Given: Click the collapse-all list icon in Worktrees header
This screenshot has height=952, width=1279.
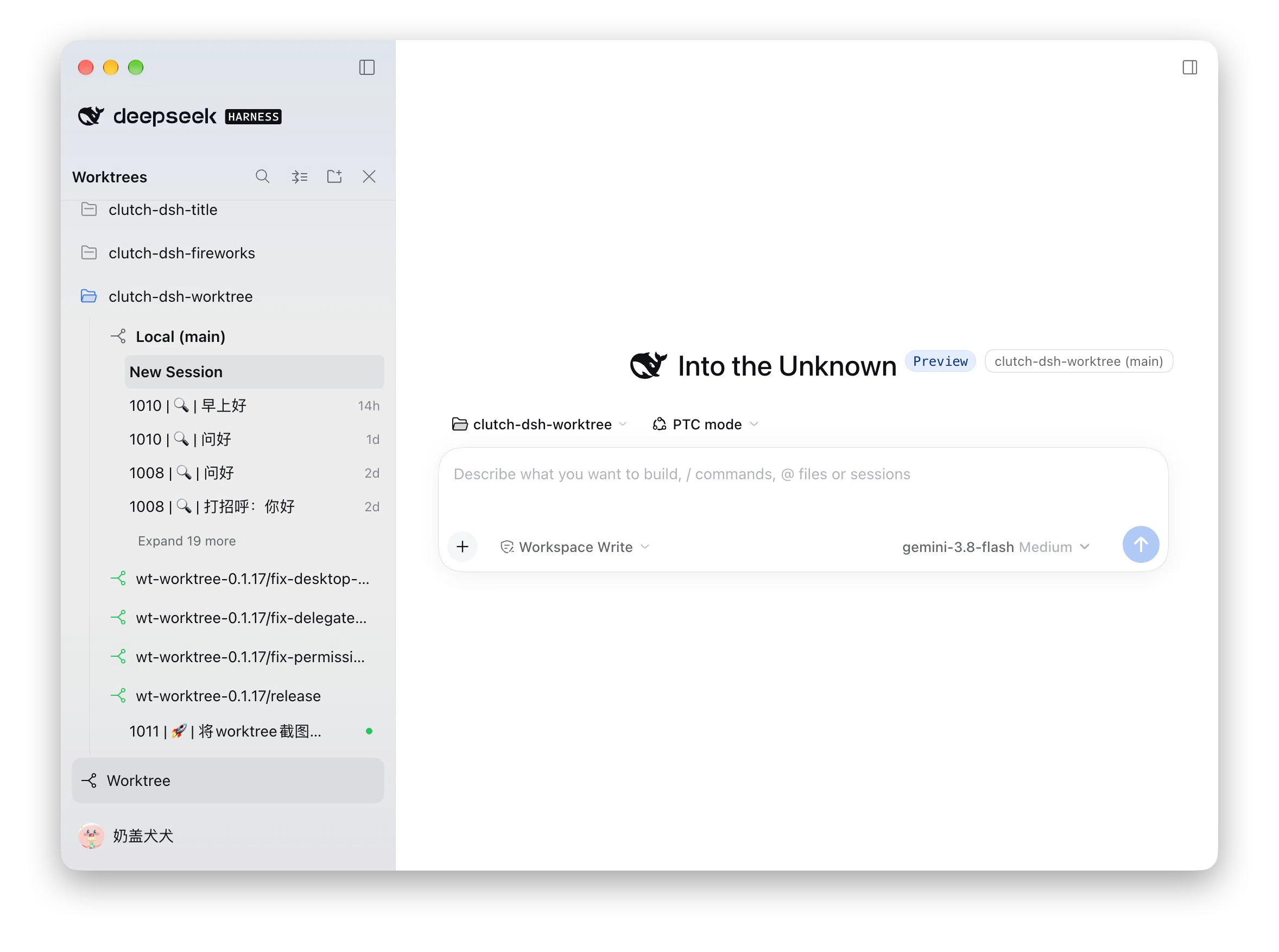Looking at the screenshot, I should [x=299, y=176].
